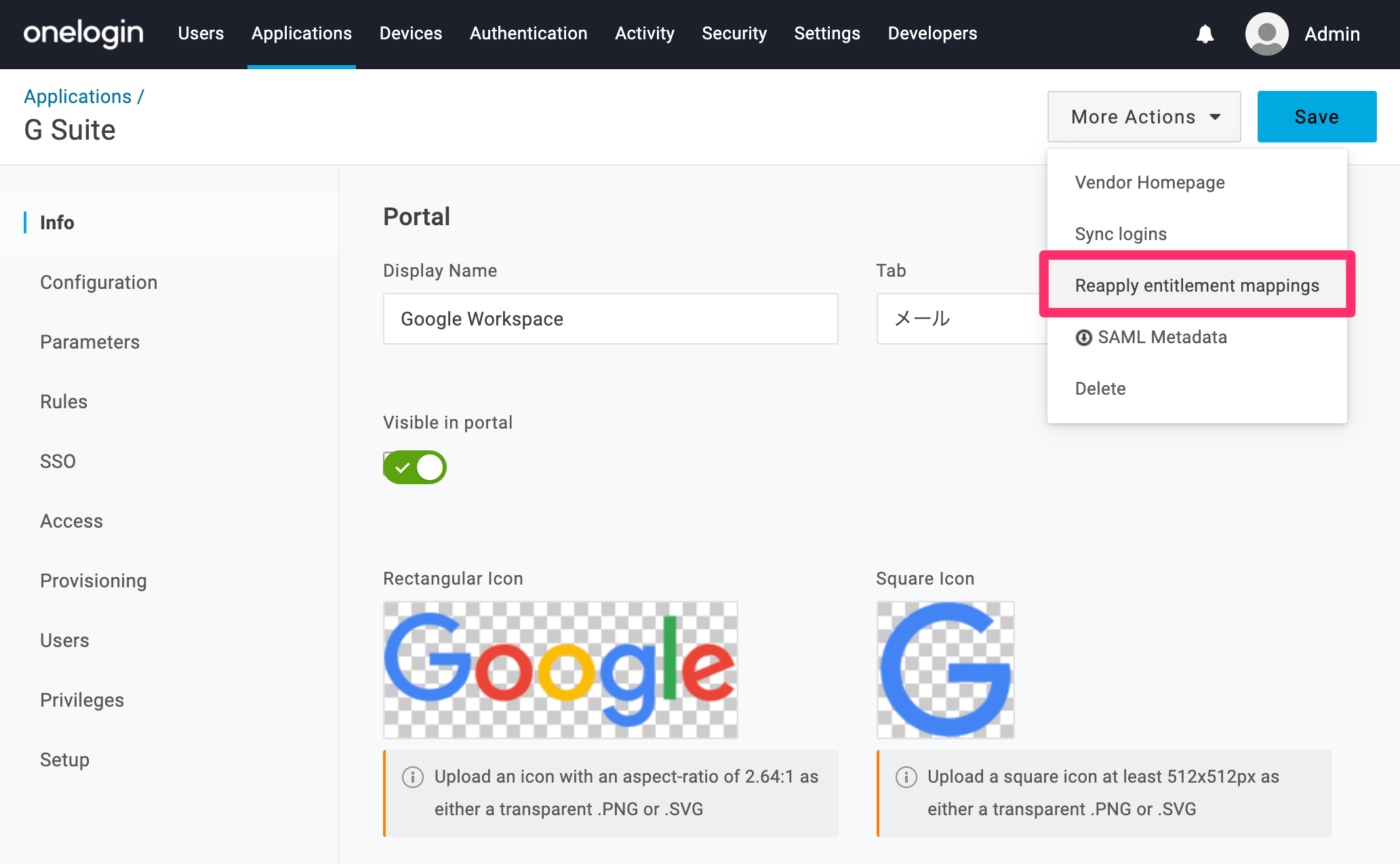
Task: Select the Info sidebar tab
Action: [x=169, y=222]
